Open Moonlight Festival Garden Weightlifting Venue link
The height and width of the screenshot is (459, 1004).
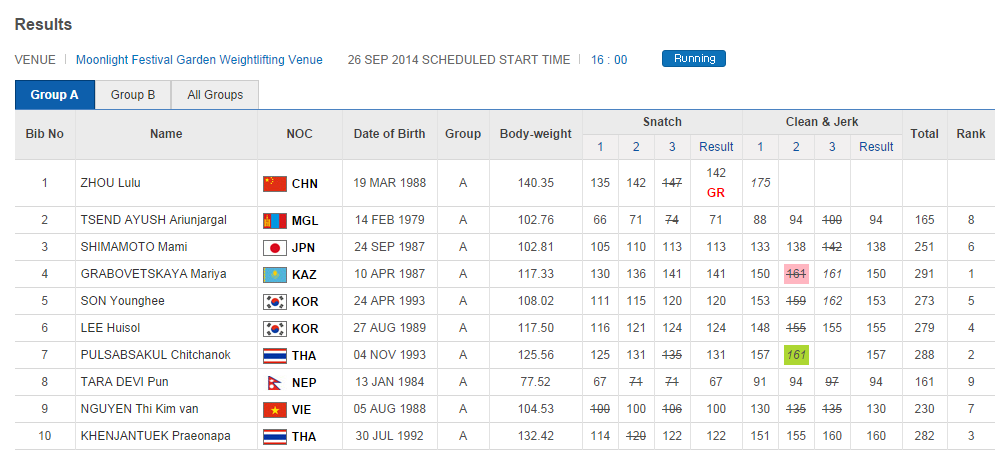(x=199, y=60)
